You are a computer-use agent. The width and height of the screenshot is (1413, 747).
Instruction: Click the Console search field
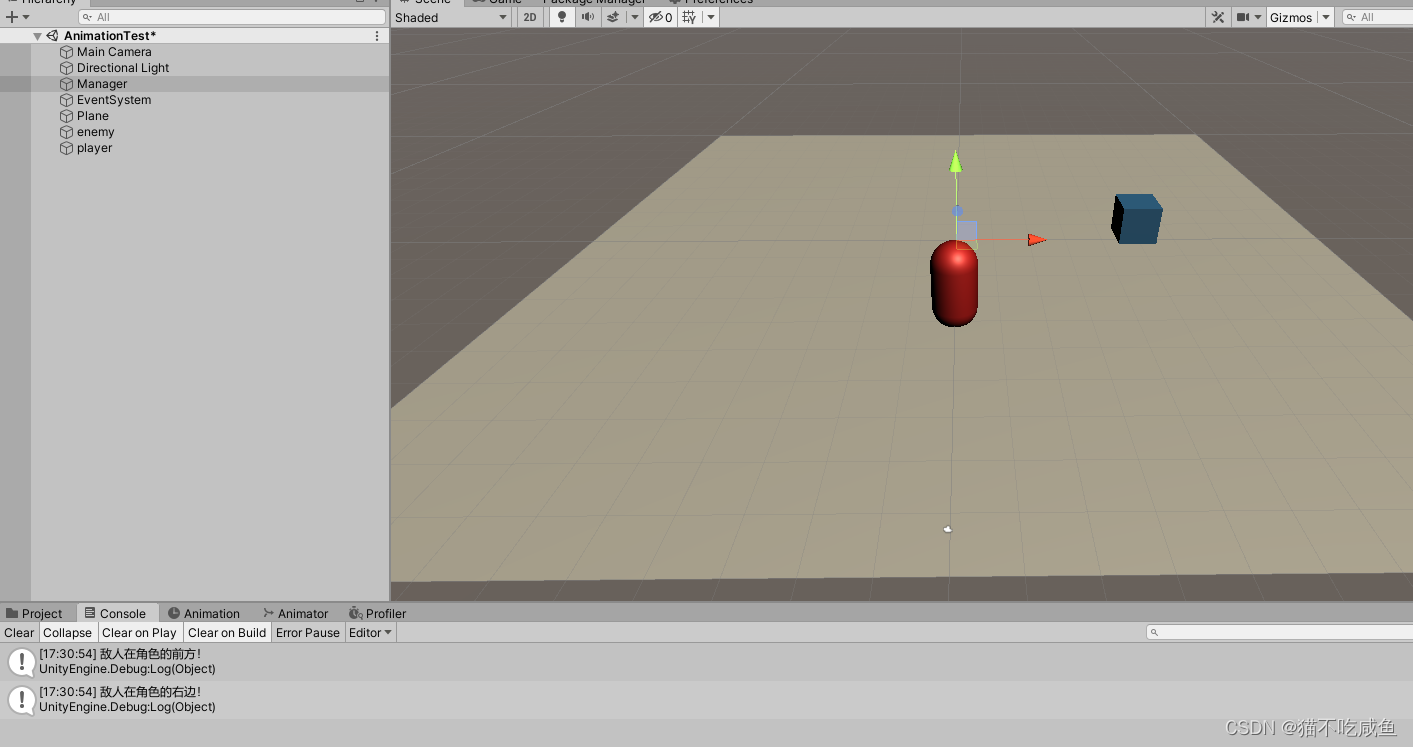tap(1279, 632)
